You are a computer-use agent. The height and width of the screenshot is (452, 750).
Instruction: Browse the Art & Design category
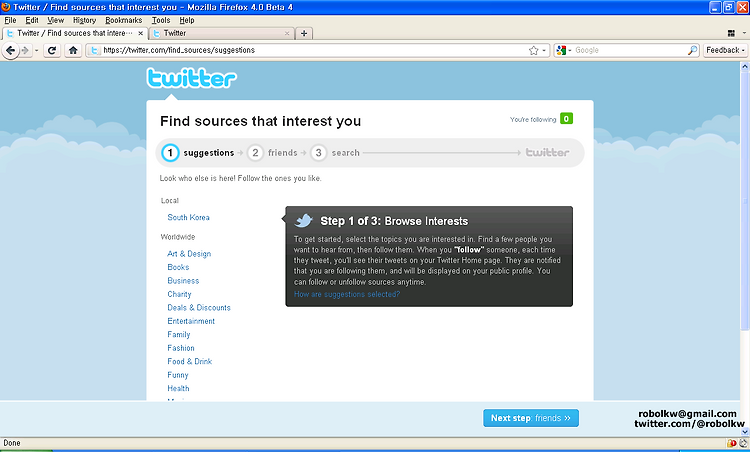coord(189,254)
